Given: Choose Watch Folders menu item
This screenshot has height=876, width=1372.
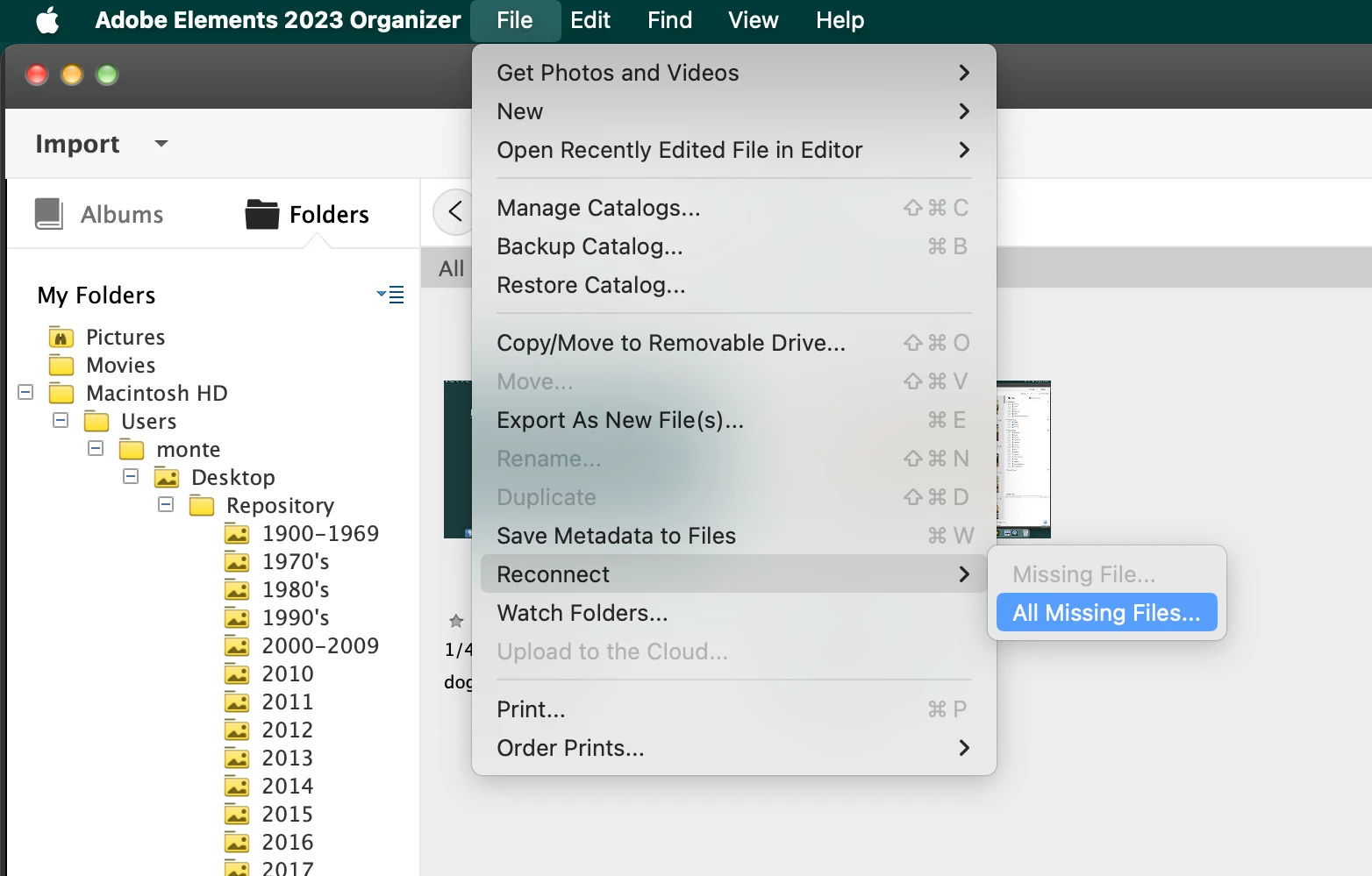Looking at the screenshot, I should pyautogui.click(x=733, y=613).
